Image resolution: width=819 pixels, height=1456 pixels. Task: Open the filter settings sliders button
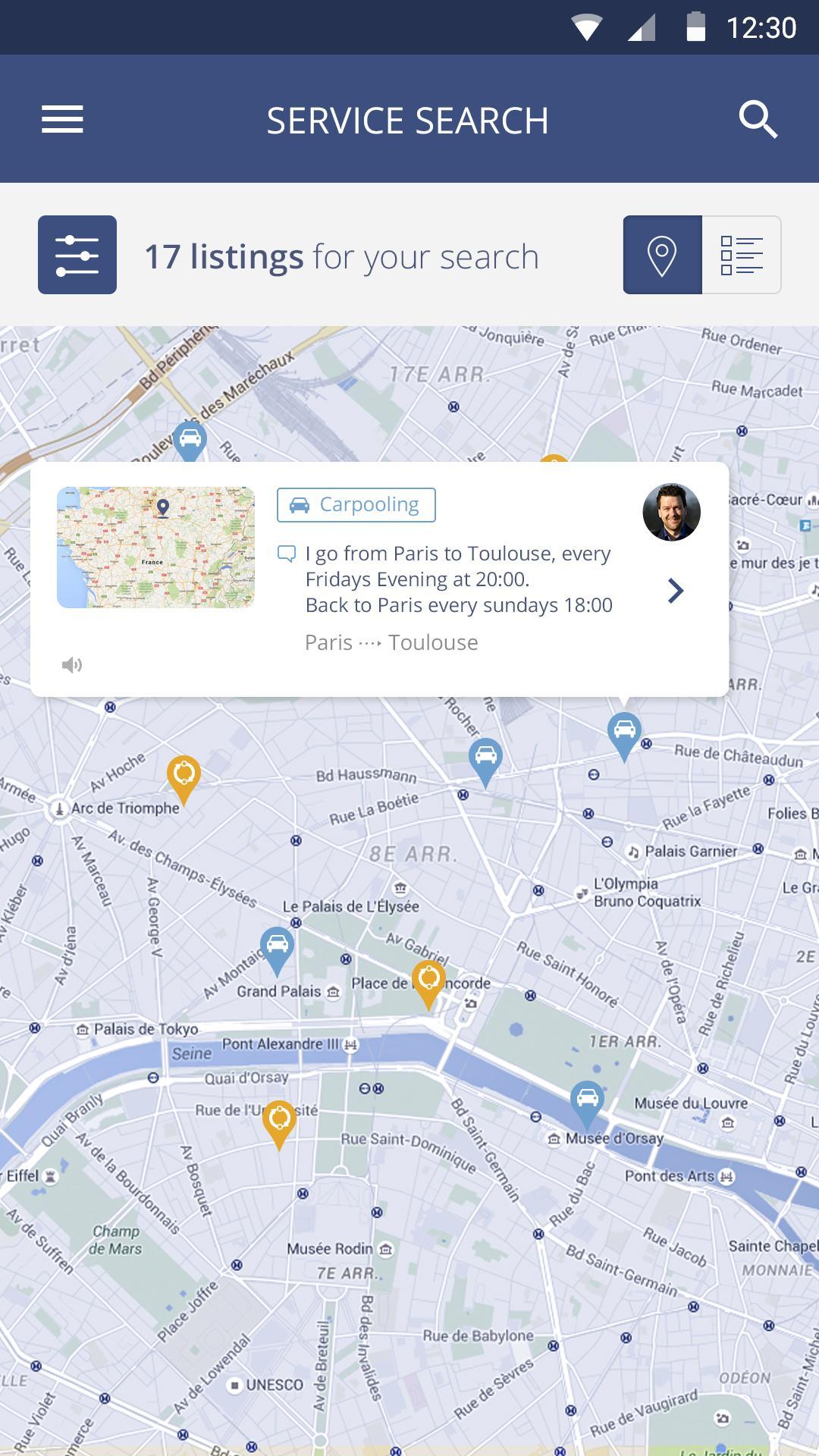coord(77,255)
